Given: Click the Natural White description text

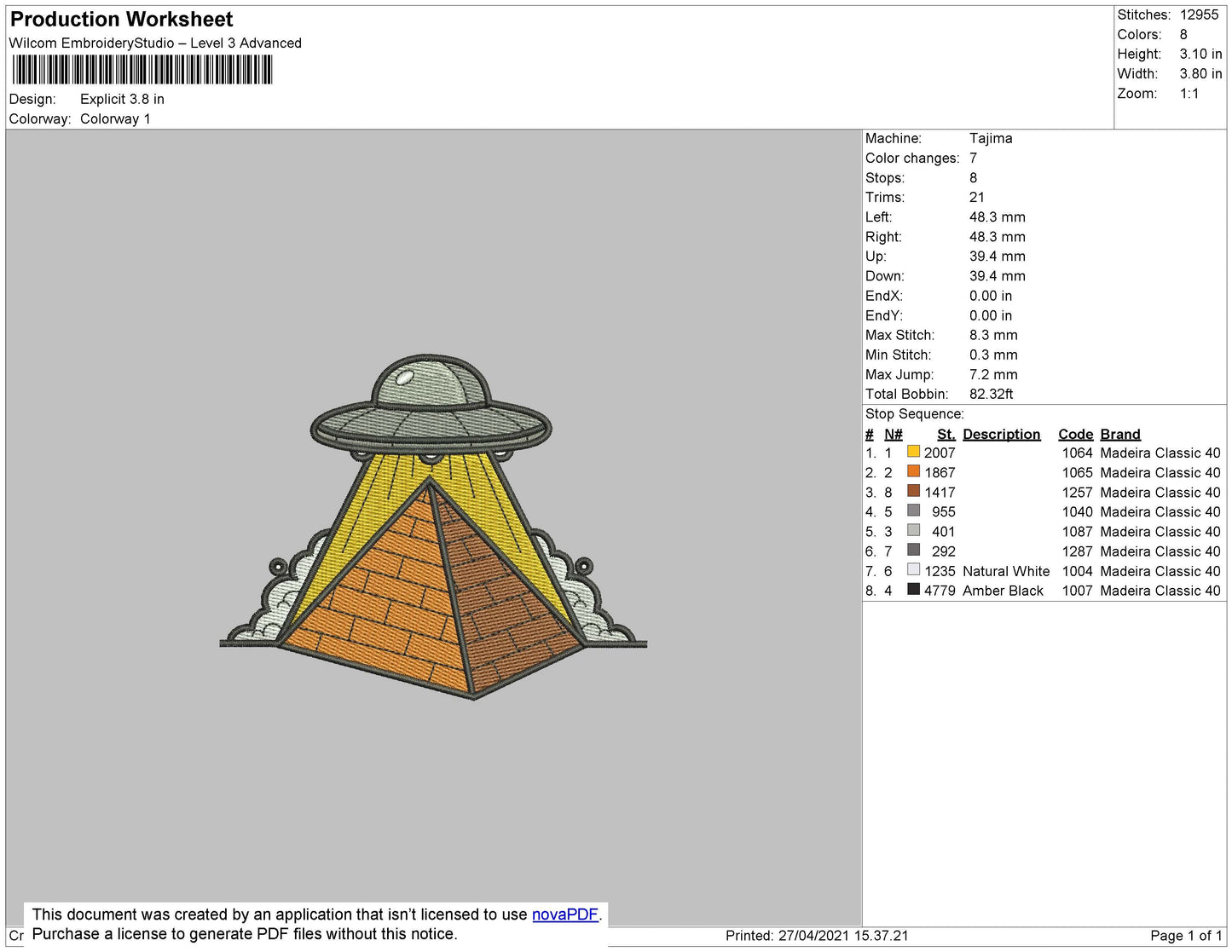Looking at the screenshot, I should coord(1006,571).
